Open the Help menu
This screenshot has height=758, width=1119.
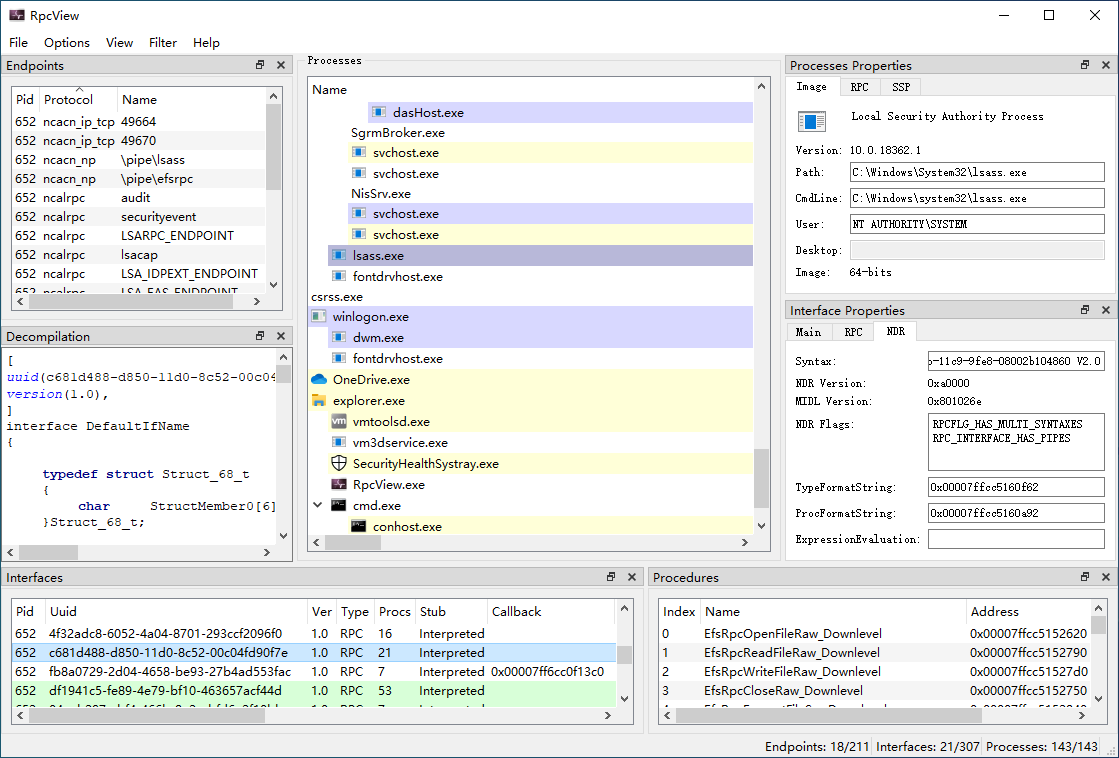[x=206, y=43]
